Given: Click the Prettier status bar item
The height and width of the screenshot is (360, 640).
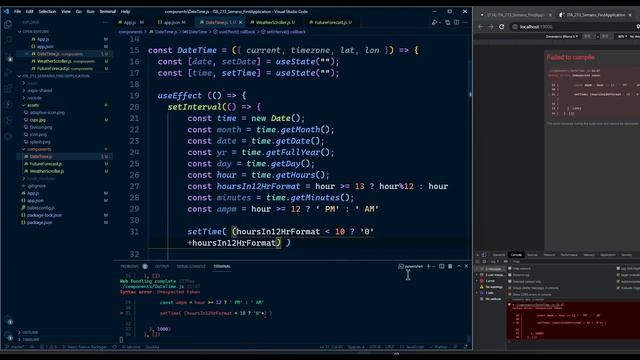Looking at the screenshot, I should [x=439, y=347].
